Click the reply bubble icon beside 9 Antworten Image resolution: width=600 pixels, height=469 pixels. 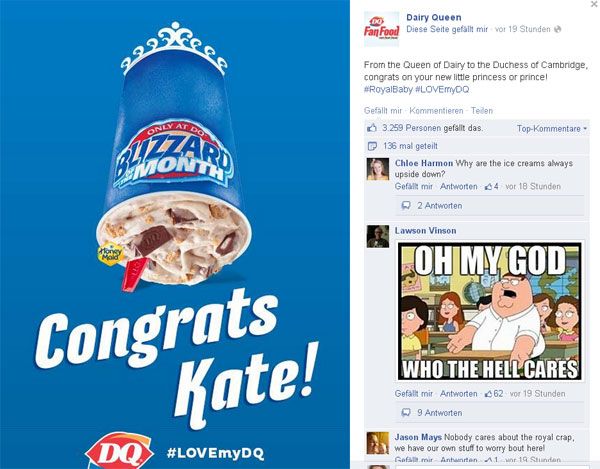pos(406,413)
